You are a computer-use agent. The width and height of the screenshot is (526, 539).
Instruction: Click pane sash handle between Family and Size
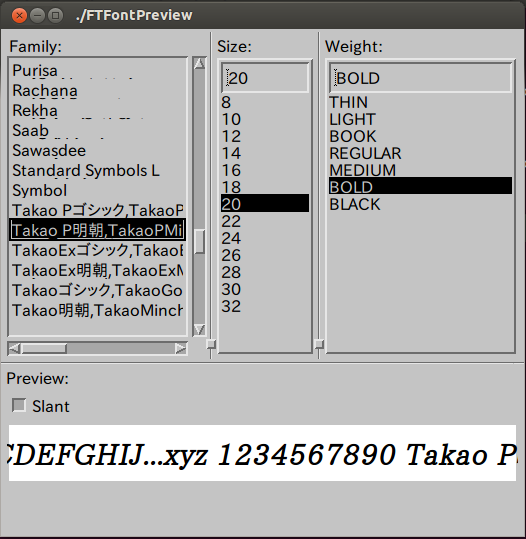pyautogui.click(x=211, y=344)
